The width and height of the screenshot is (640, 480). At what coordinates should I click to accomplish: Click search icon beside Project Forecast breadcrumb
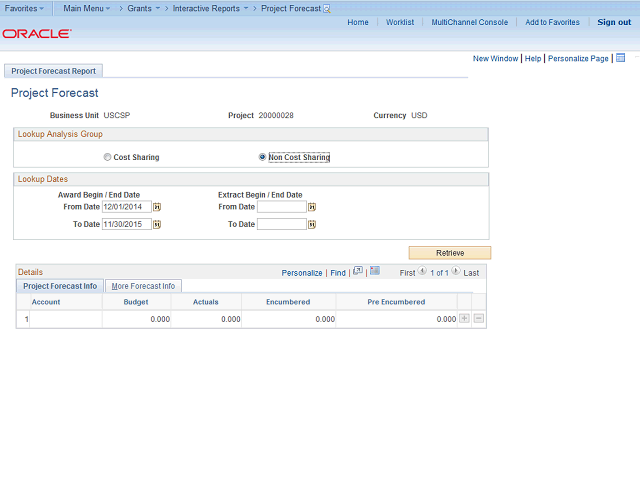tap(327, 9)
